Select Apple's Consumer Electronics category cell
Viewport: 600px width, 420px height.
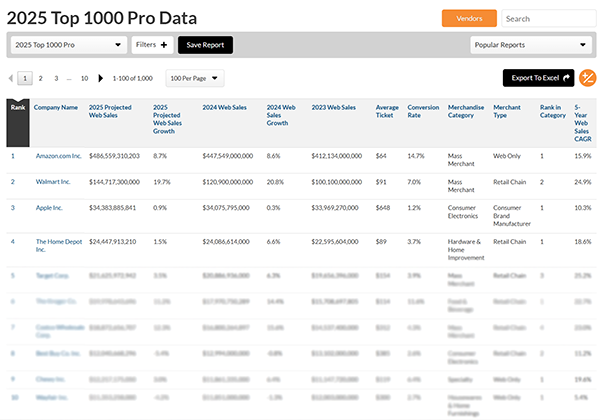tap(463, 212)
